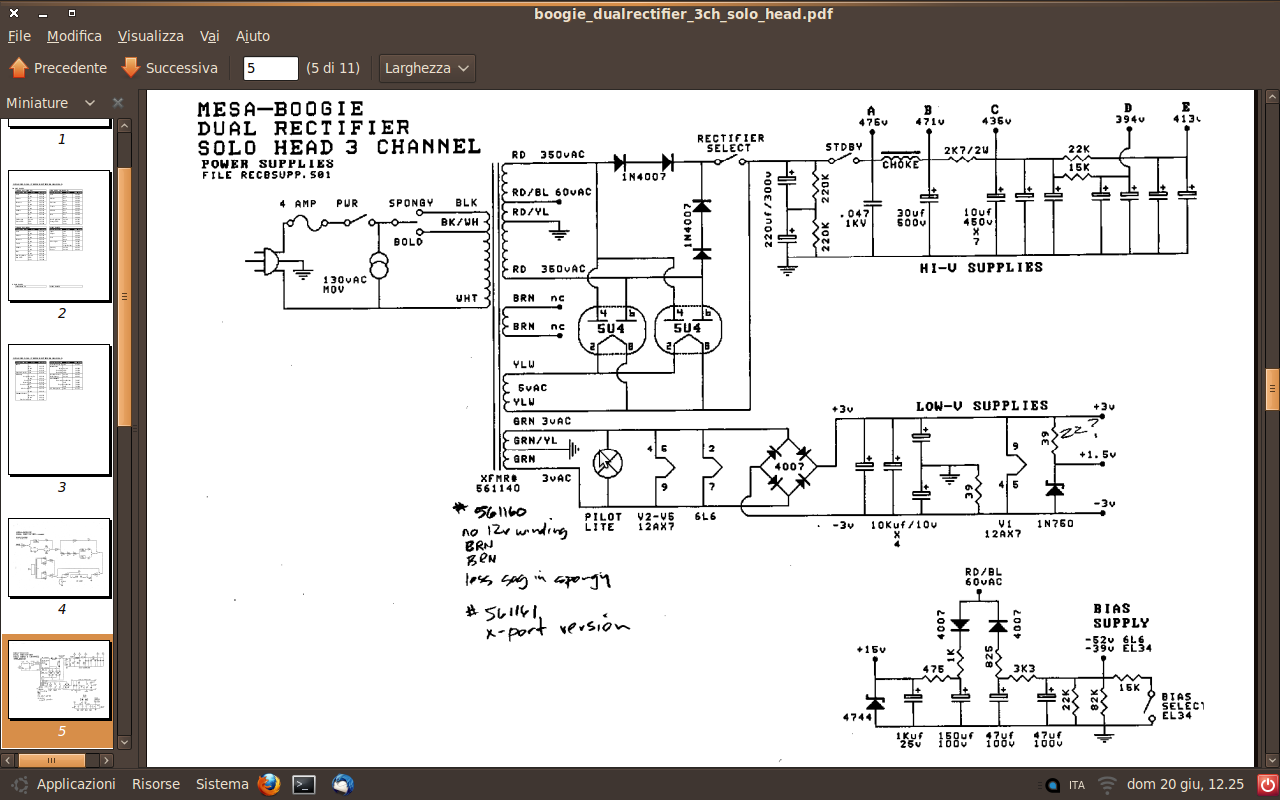
Task: Open the File menu
Action: (19, 36)
